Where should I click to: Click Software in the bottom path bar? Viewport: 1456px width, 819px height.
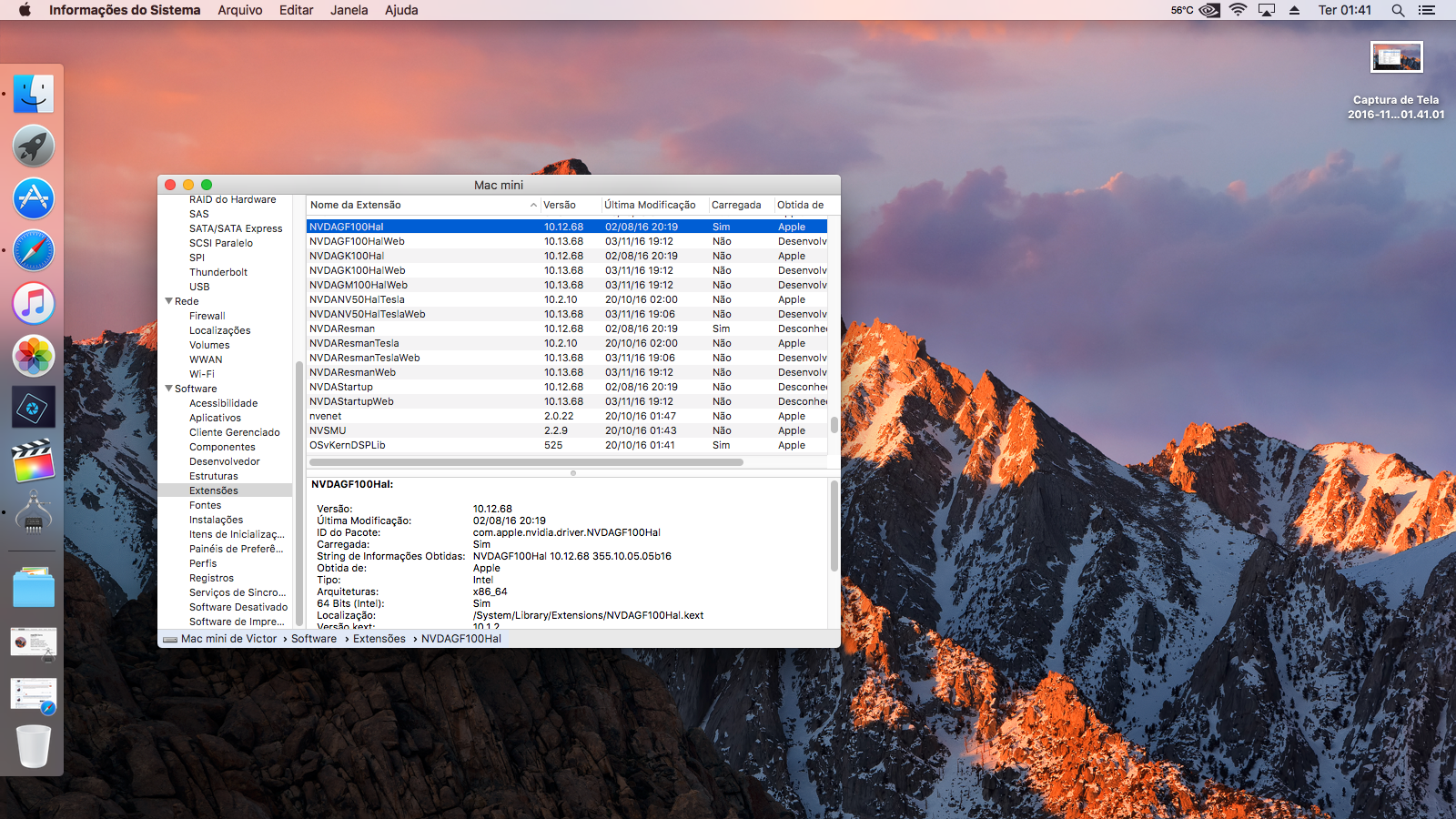tap(314, 639)
